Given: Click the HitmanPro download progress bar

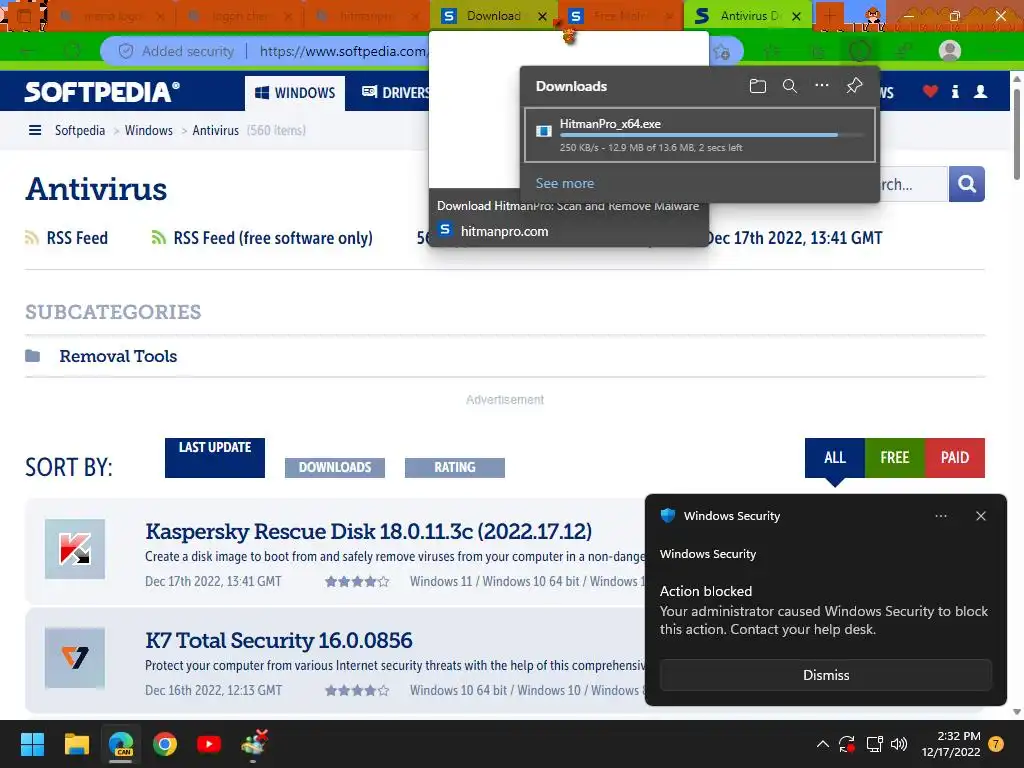Looking at the screenshot, I should (712, 135).
